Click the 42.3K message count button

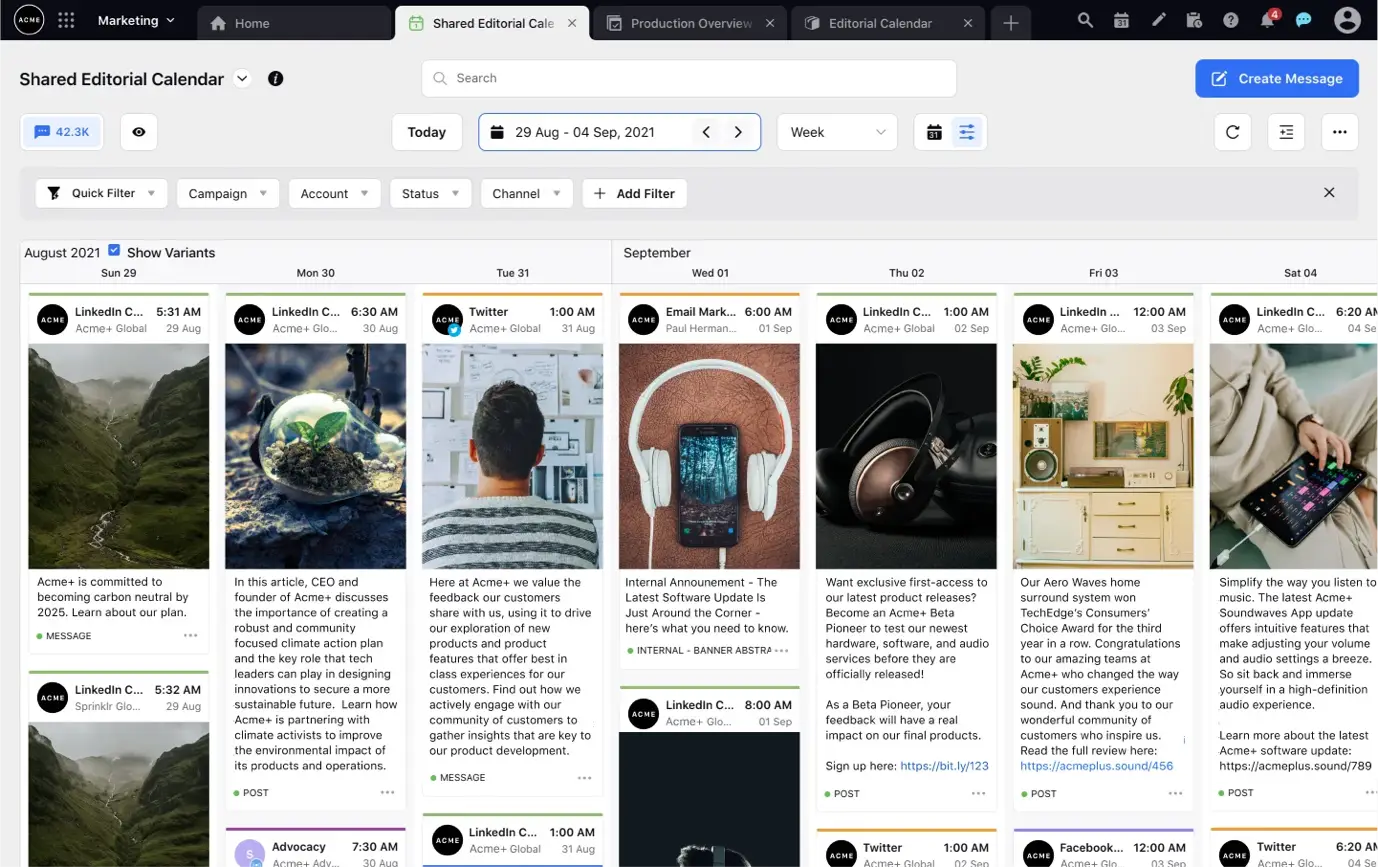click(62, 131)
